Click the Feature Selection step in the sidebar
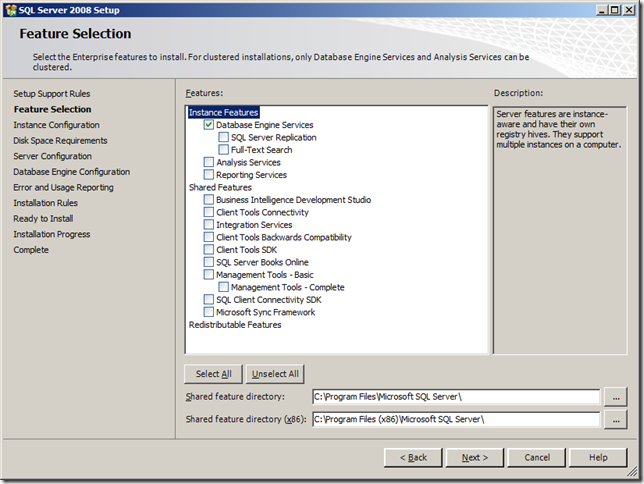The width and height of the screenshot is (644, 484). (53, 109)
